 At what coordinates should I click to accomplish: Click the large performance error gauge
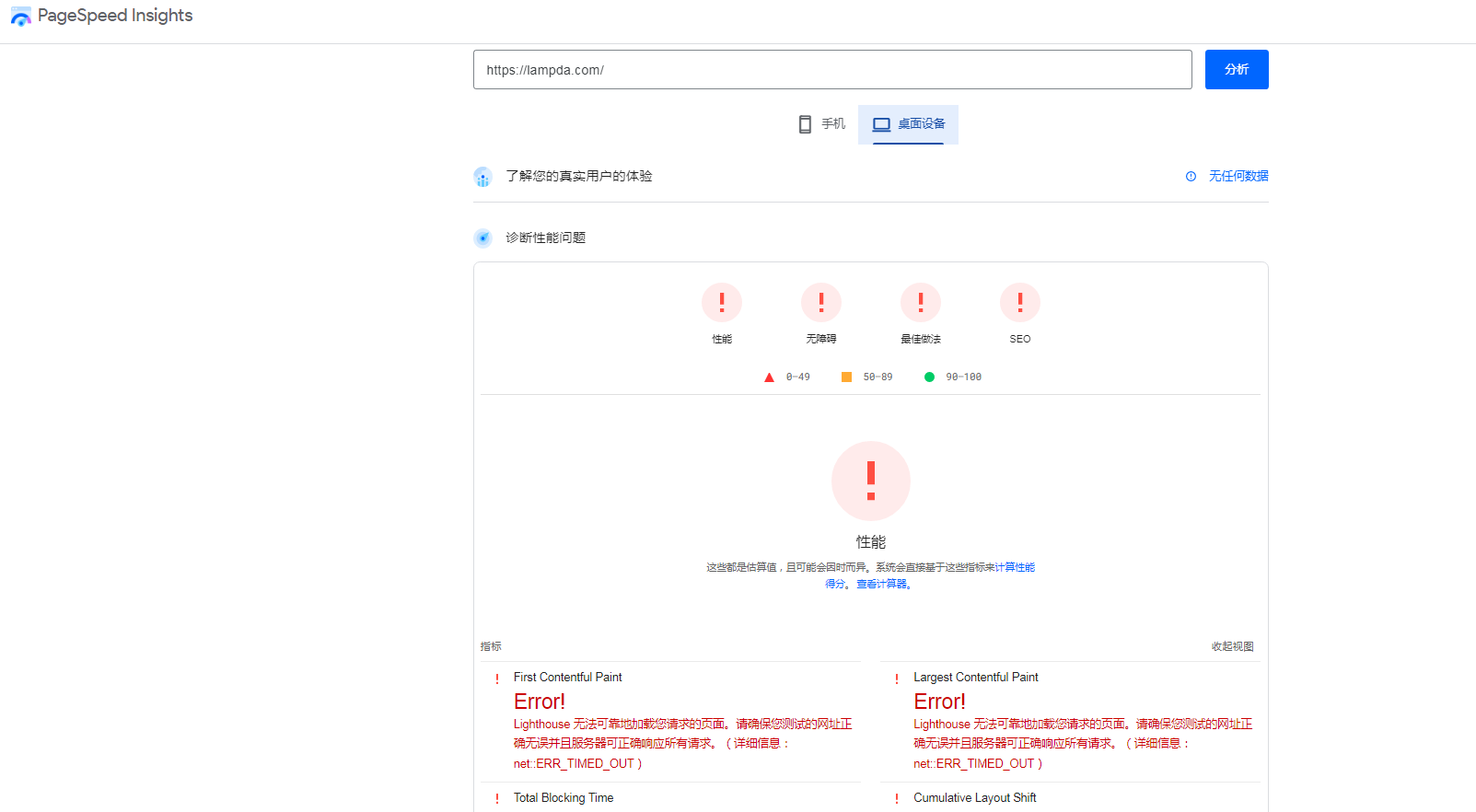(x=871, y=481)
